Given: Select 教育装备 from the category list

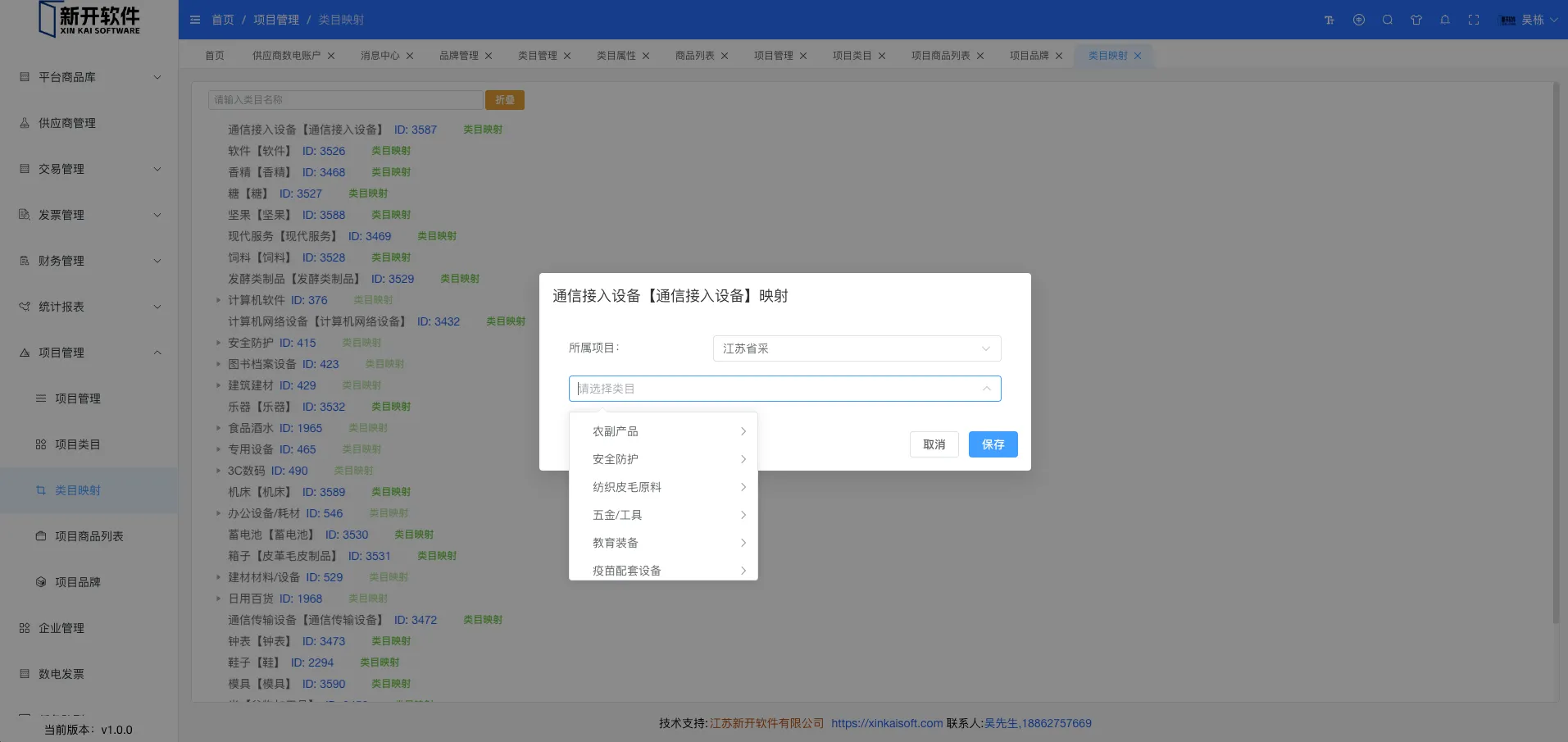Looking at the screenshot, I should pyautogui.click(x=616, y=543).
